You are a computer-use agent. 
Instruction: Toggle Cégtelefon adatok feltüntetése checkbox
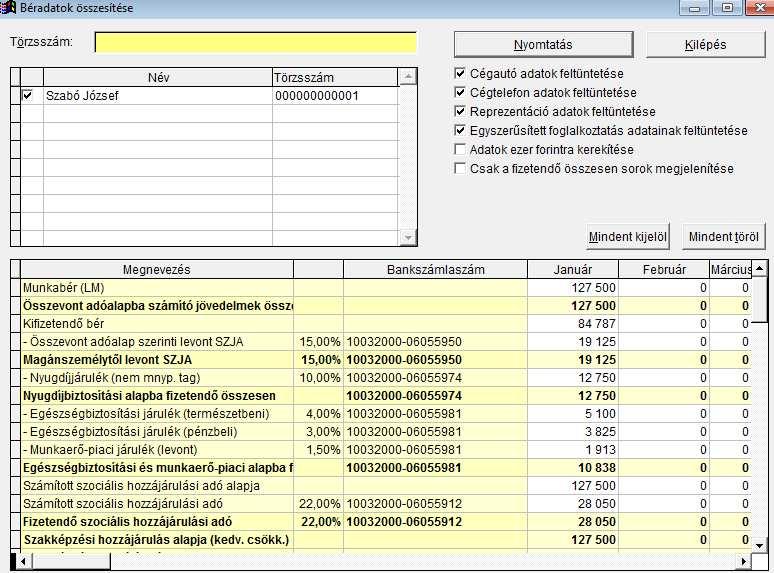pos(460,92)
